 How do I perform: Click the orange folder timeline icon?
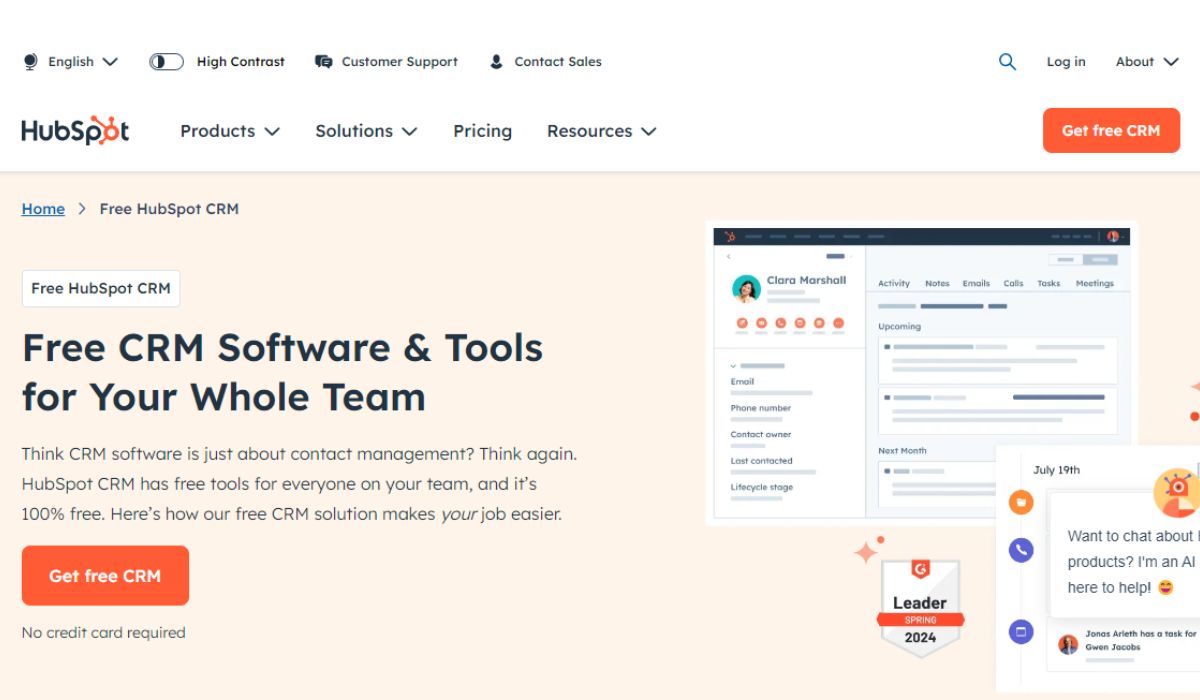click(1021, 502)
